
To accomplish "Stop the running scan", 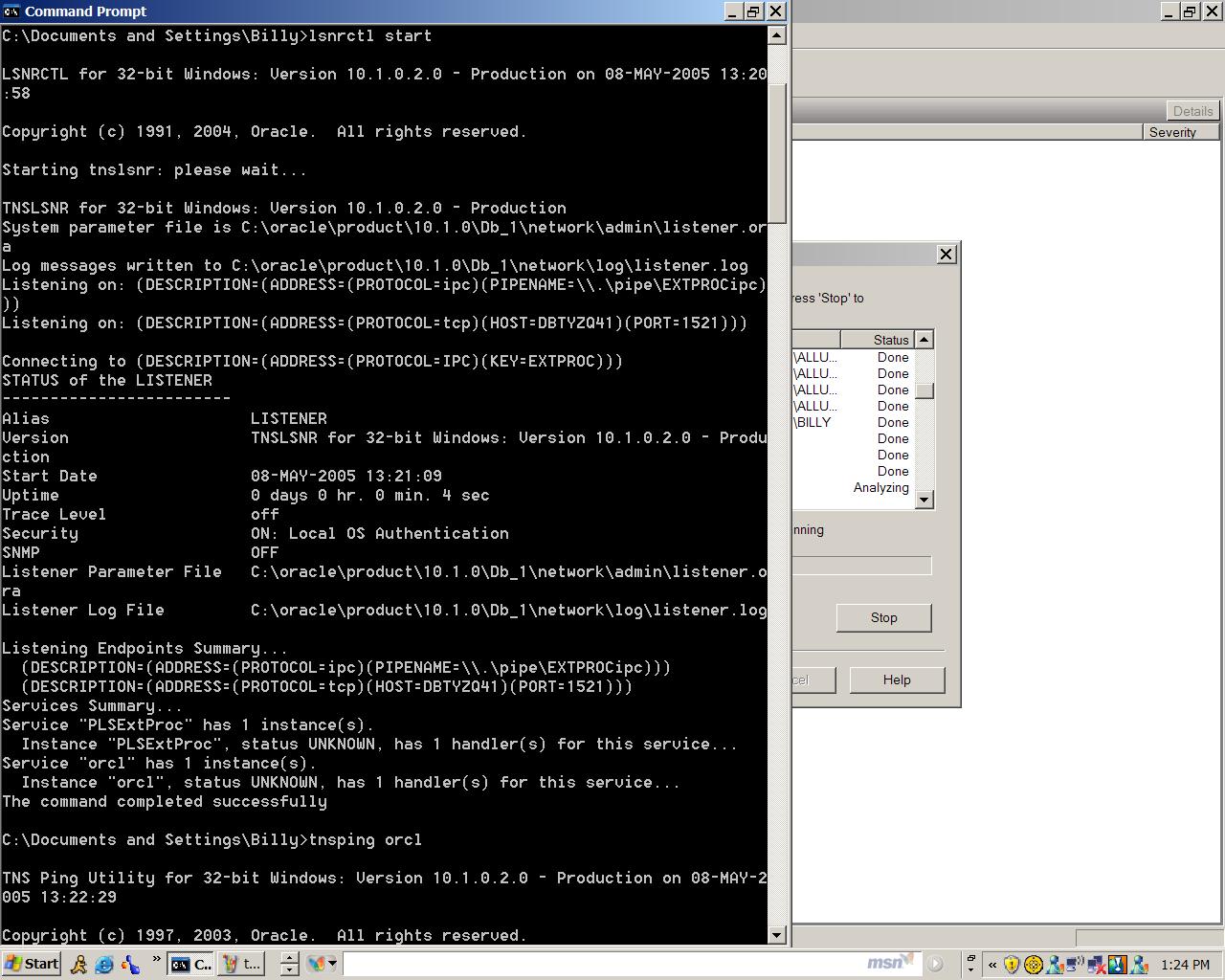I will click(x=883, y=617).
